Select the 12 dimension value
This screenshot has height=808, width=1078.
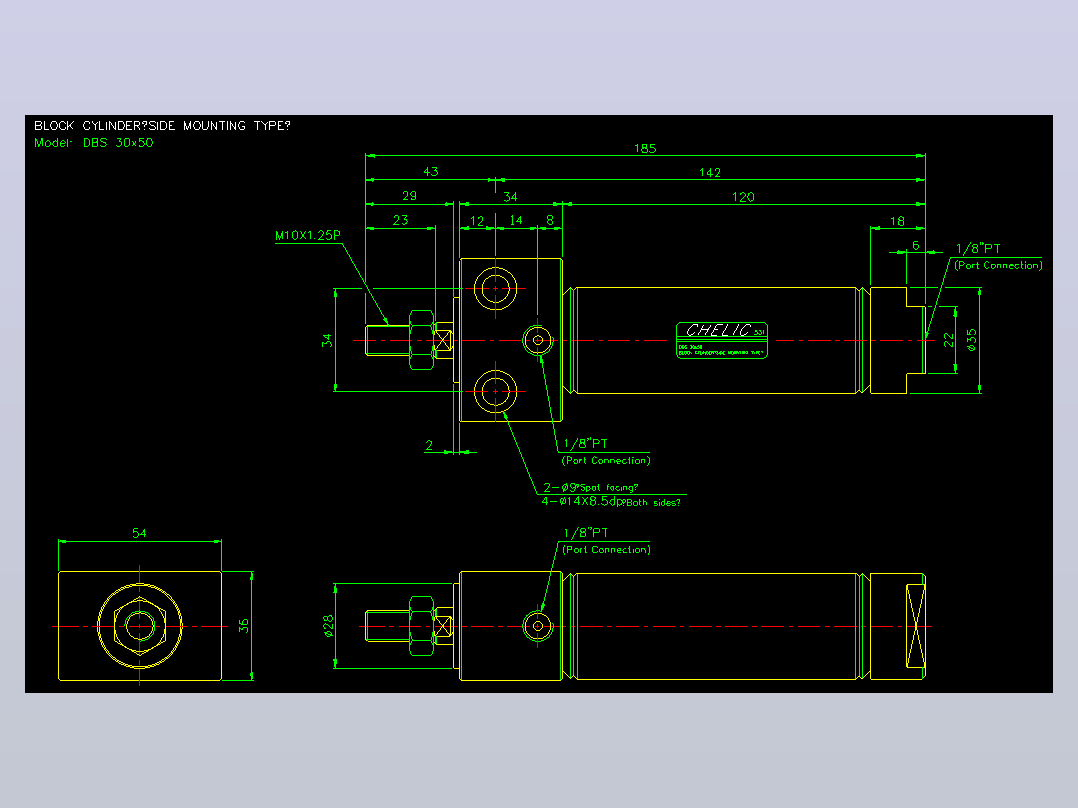click(x=477, y=221)
